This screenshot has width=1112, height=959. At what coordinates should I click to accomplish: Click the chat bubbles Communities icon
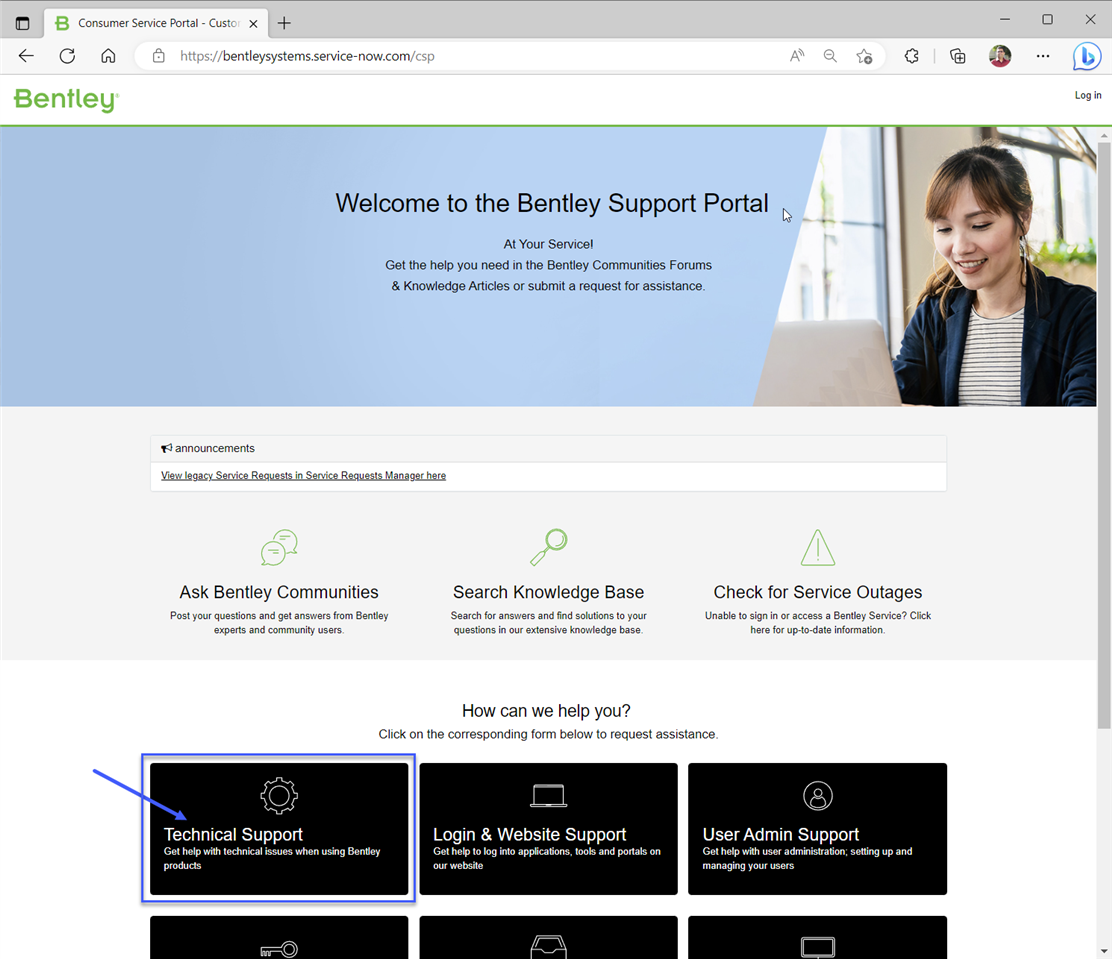click(x=279, y=548)
